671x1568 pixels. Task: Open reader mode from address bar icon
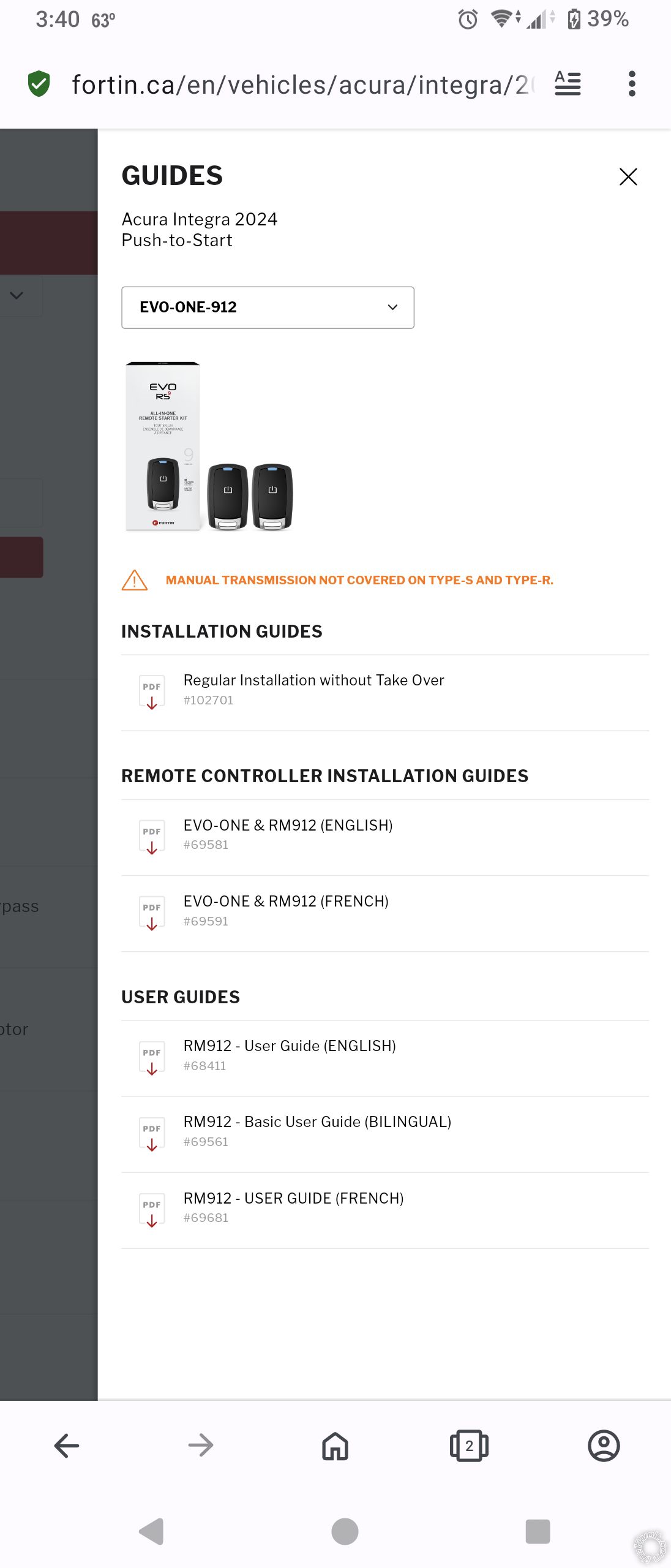coord(568,84)
